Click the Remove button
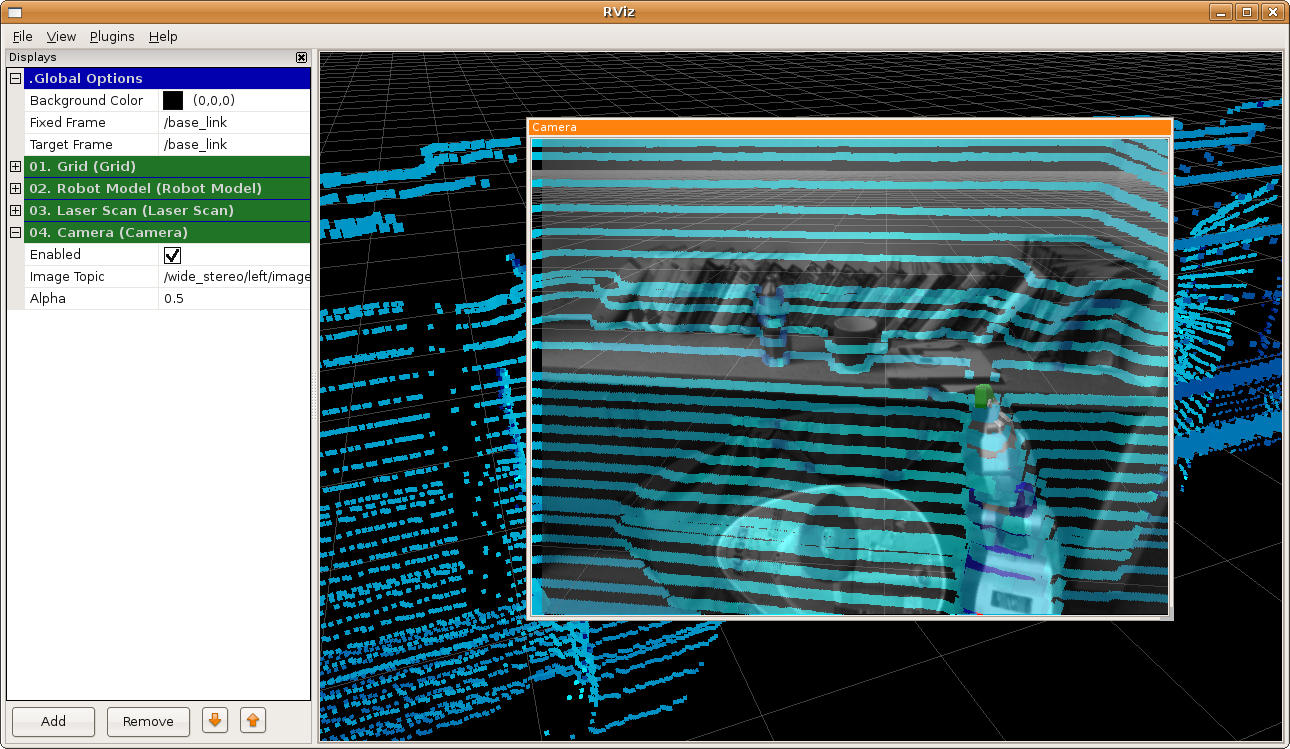Image resolution: width=1290 pixels, height=749 pixels. click(148, 721)
